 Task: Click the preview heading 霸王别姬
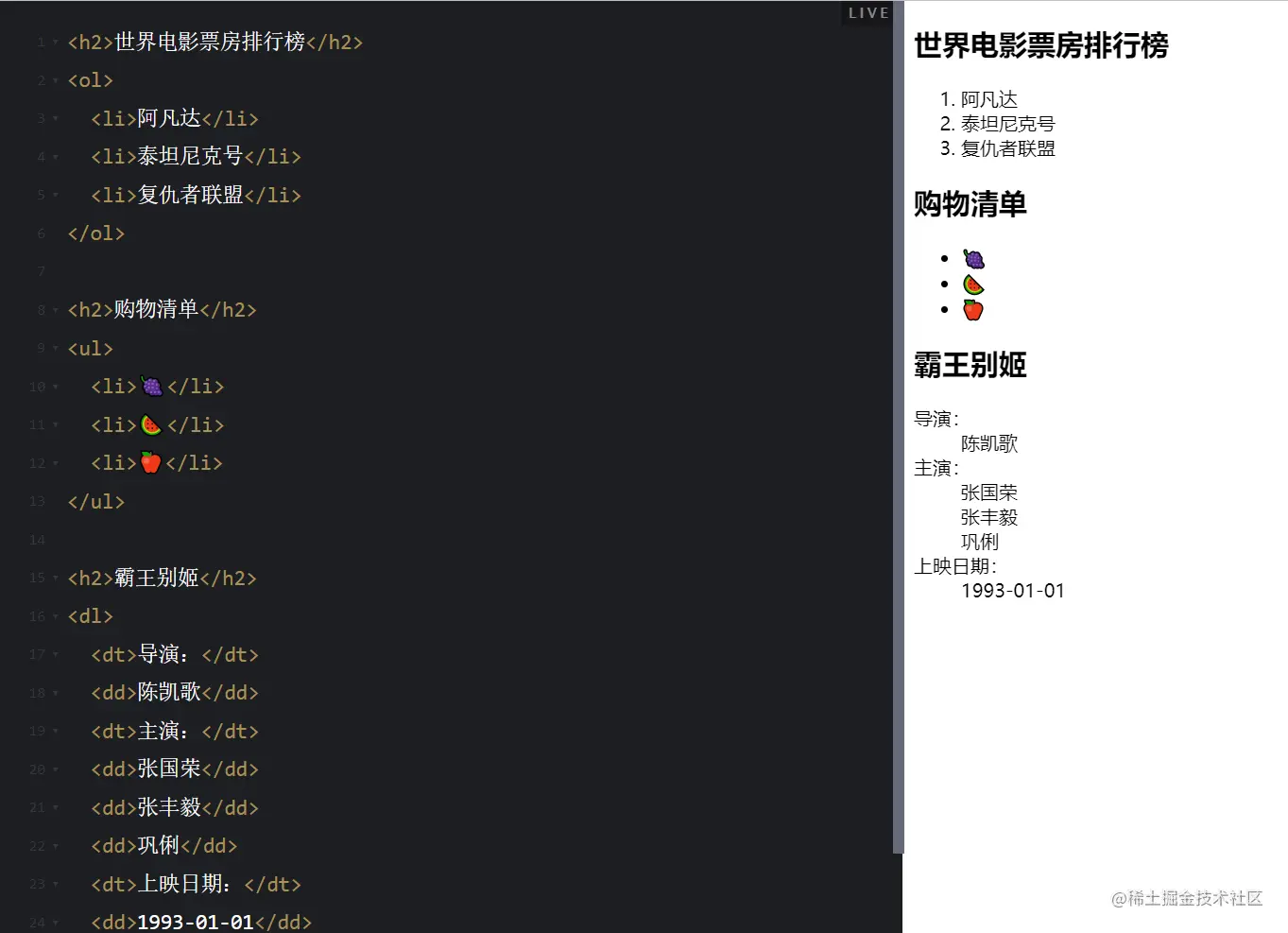[x=970, y=365]
